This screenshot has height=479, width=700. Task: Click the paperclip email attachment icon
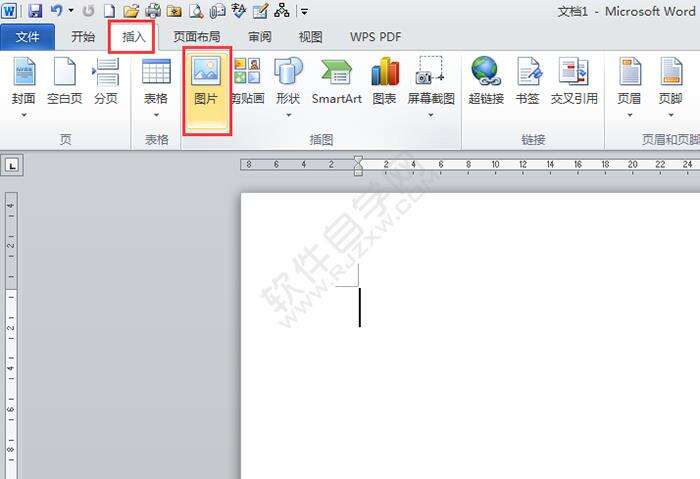tap(217, 11)
